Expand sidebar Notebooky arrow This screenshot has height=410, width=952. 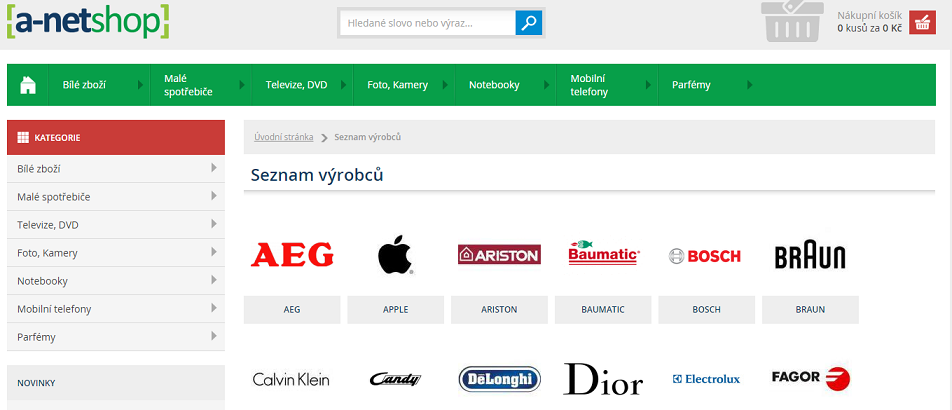tap(214, 279)
